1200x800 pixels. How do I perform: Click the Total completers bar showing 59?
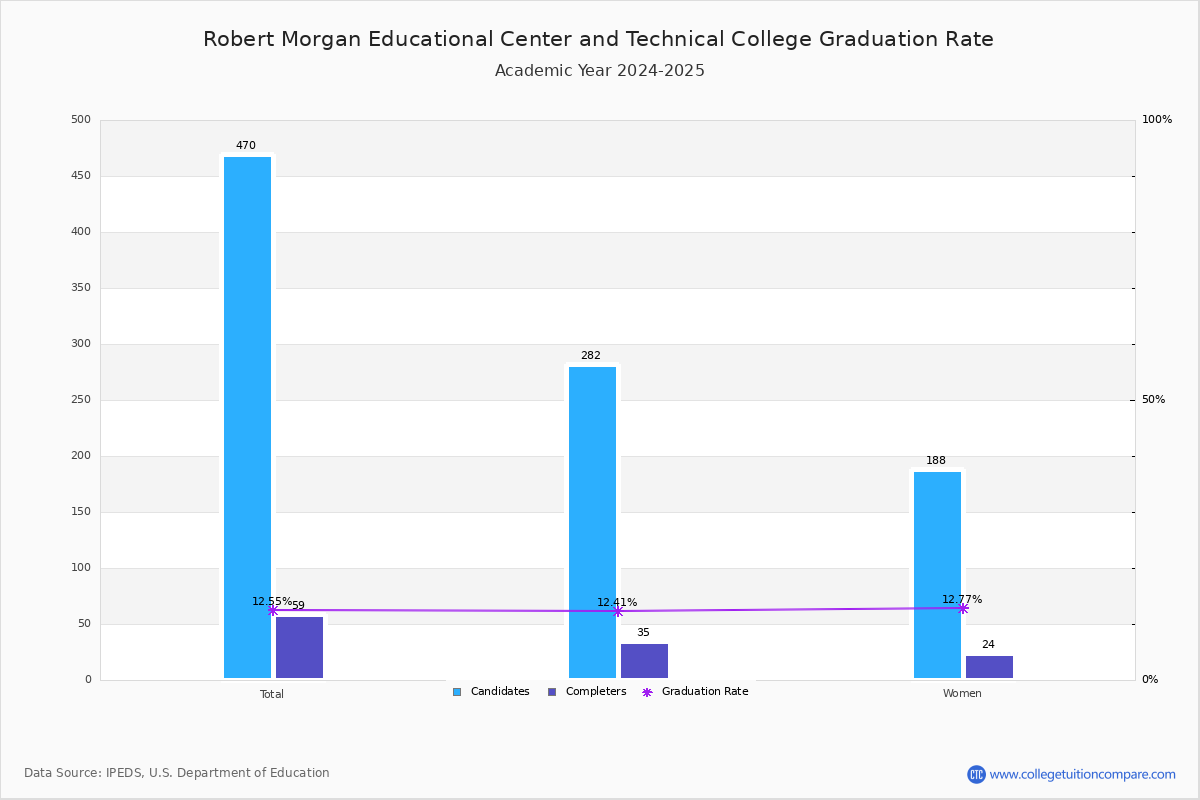[x=299, y=647]
